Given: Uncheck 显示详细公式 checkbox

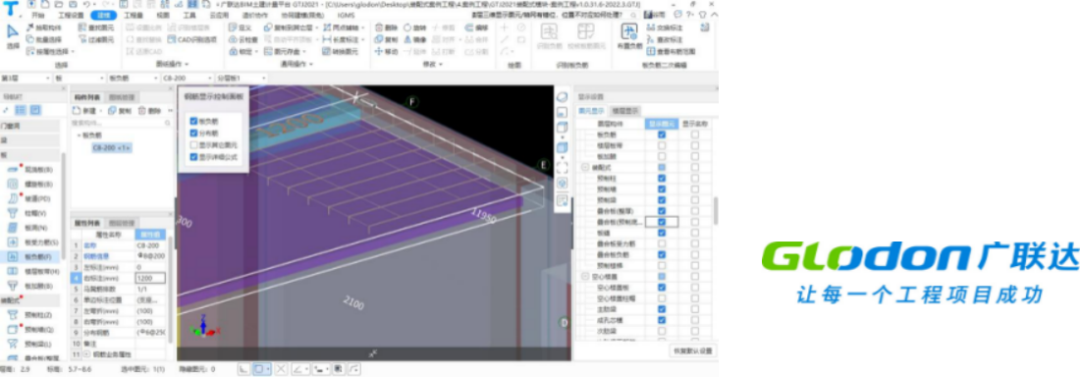Looking at the screenshot, I should click(194, 156).
